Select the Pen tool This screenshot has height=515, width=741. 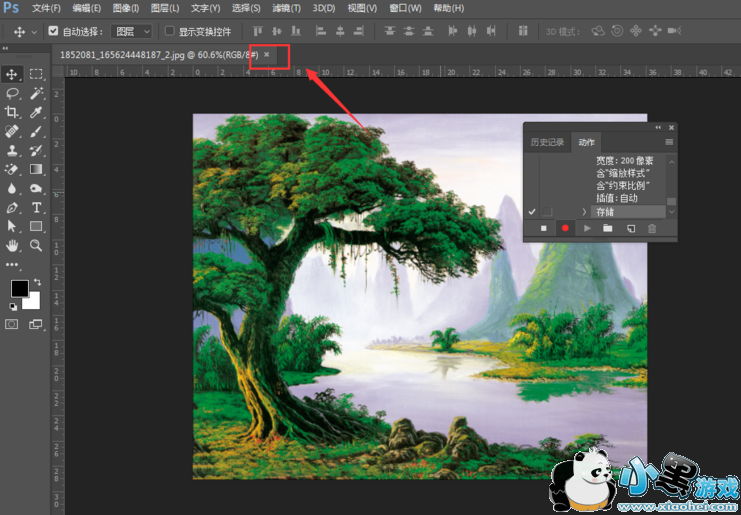pos(12,207)
